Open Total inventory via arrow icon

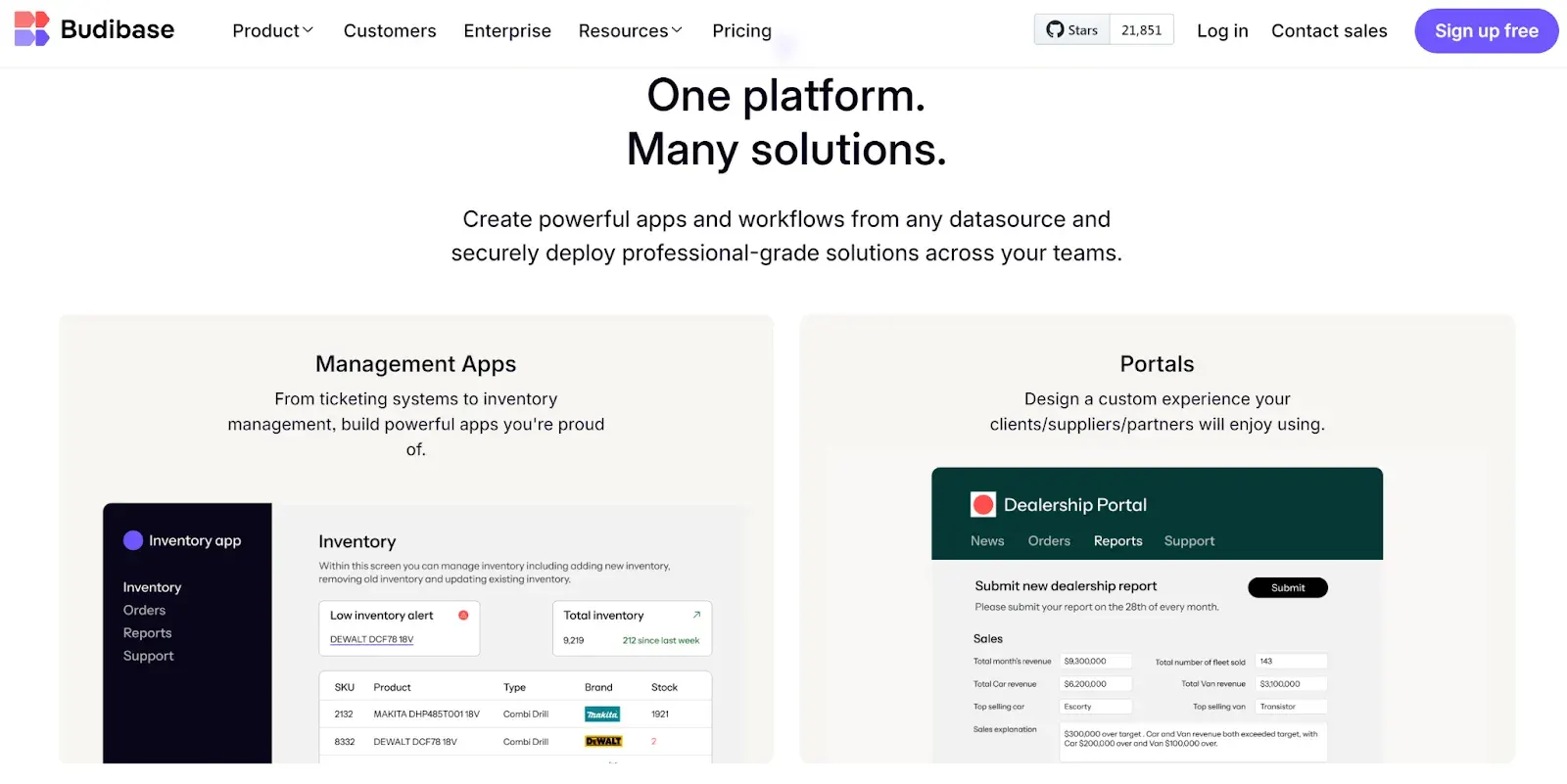click(696, 615)
